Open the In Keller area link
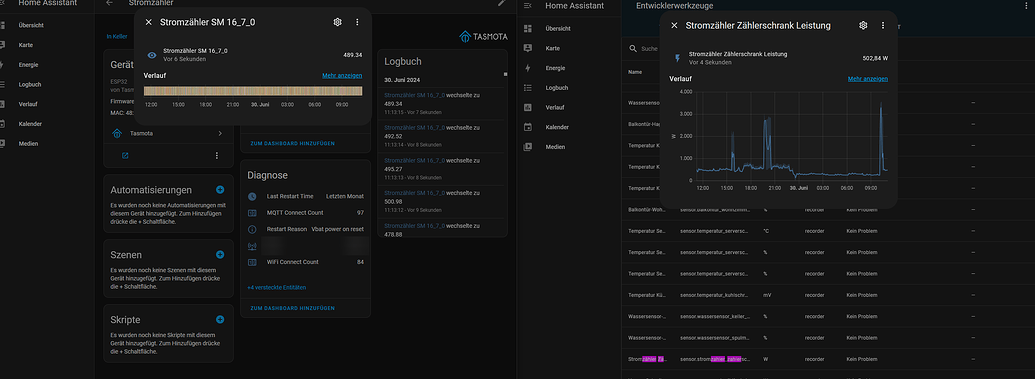The image size is (1035, 379). pos(117,37)
